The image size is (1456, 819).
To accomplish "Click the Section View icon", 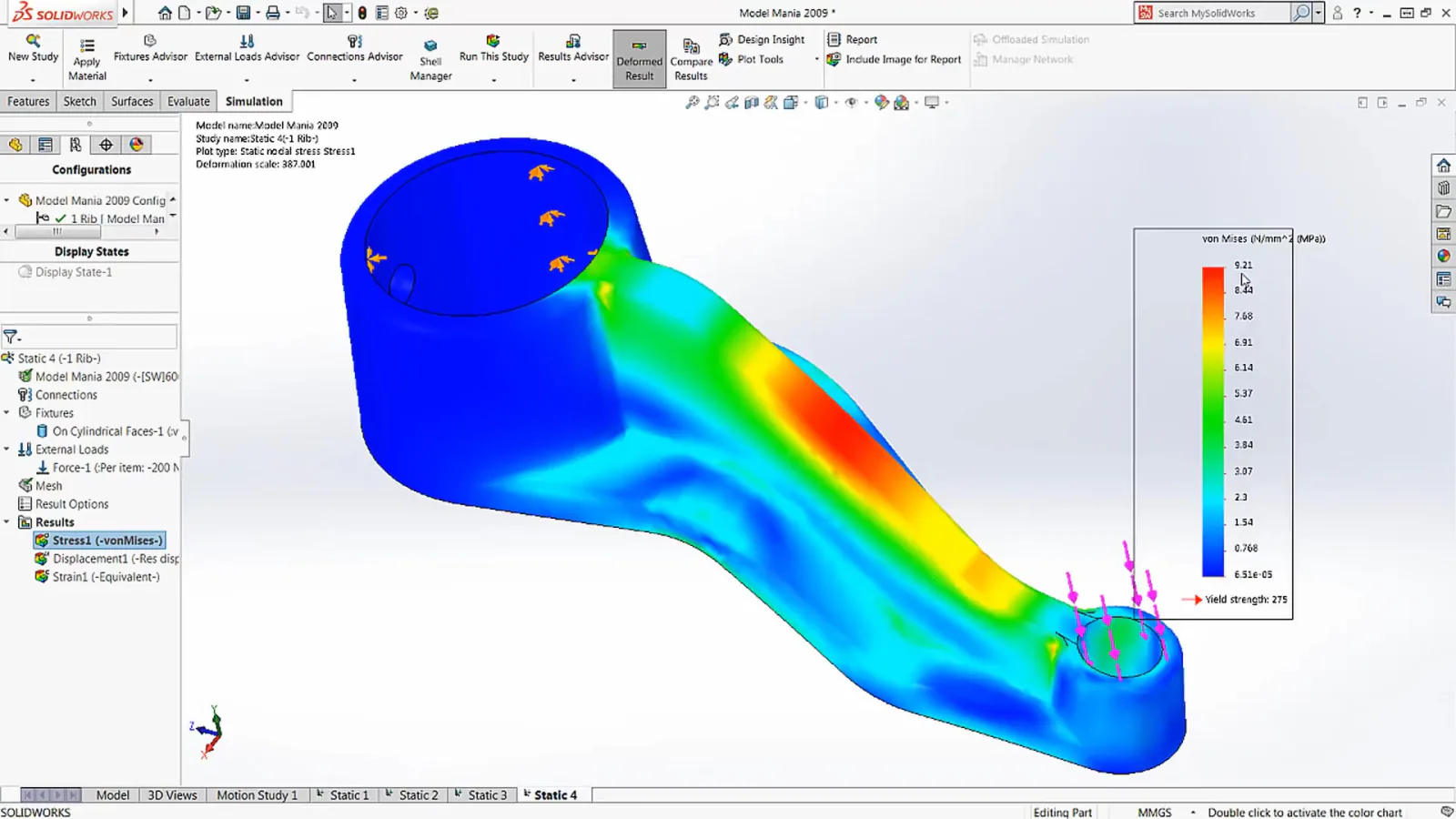I will tap(752, 103).
